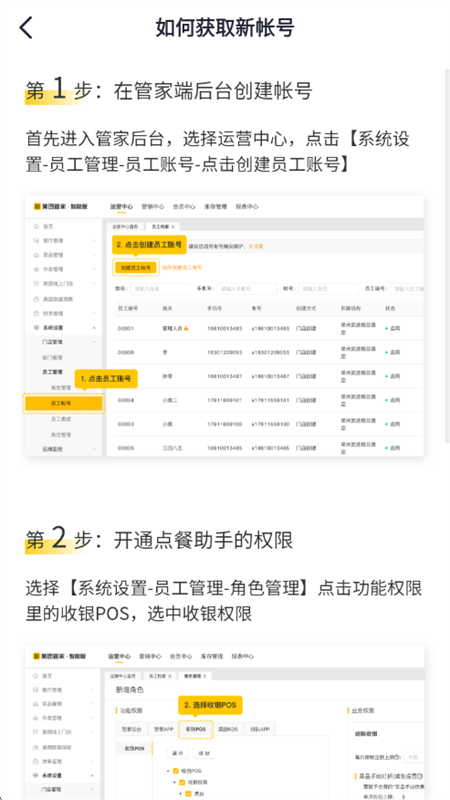The width and height of the screenshot is (450, 800).
Task: Open the 新增角色 role permission screenshot under step 2
Action: coord(224,722)
